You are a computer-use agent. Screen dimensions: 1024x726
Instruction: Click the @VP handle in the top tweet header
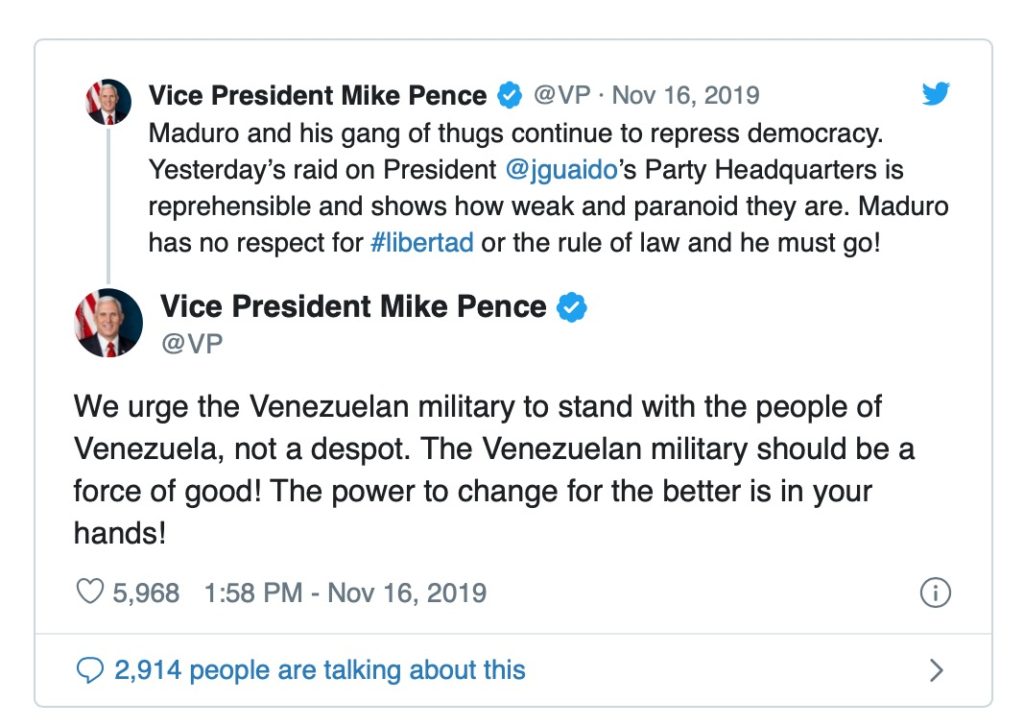(562, 96)
